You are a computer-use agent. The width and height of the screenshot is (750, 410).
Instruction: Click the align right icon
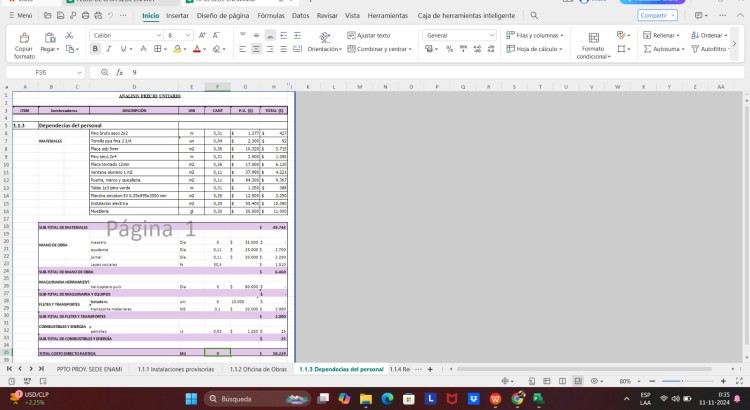(270, 49)
